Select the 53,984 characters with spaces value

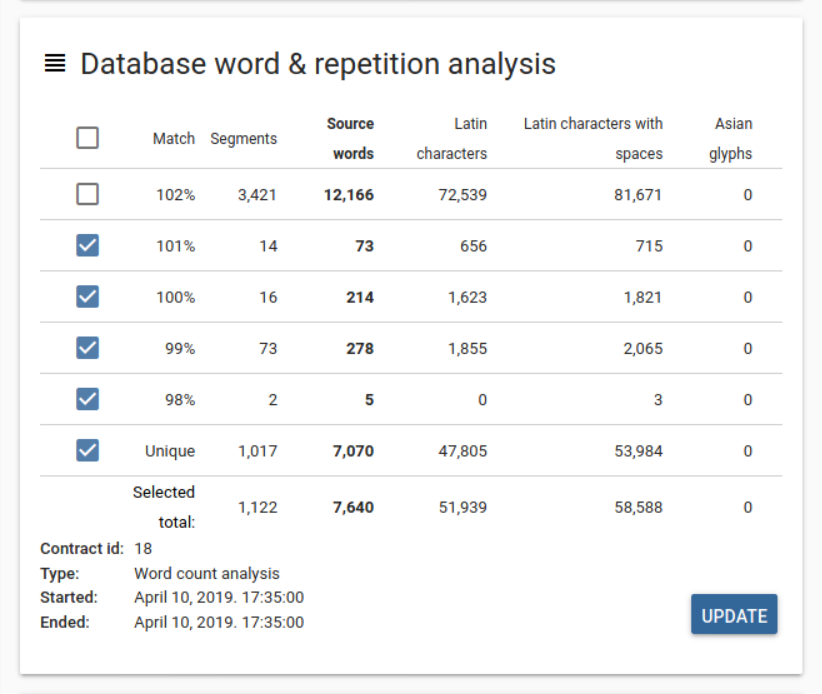tap(639, 451)
